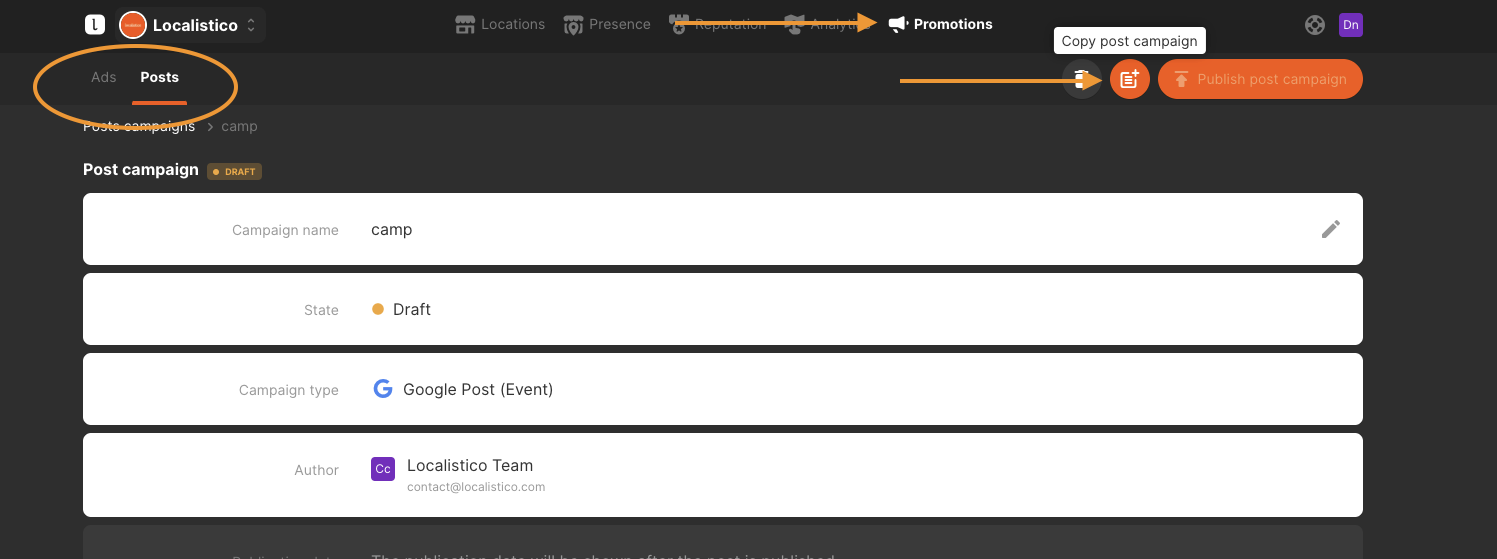Click the Promotions megaphone icon

point(898,24)
